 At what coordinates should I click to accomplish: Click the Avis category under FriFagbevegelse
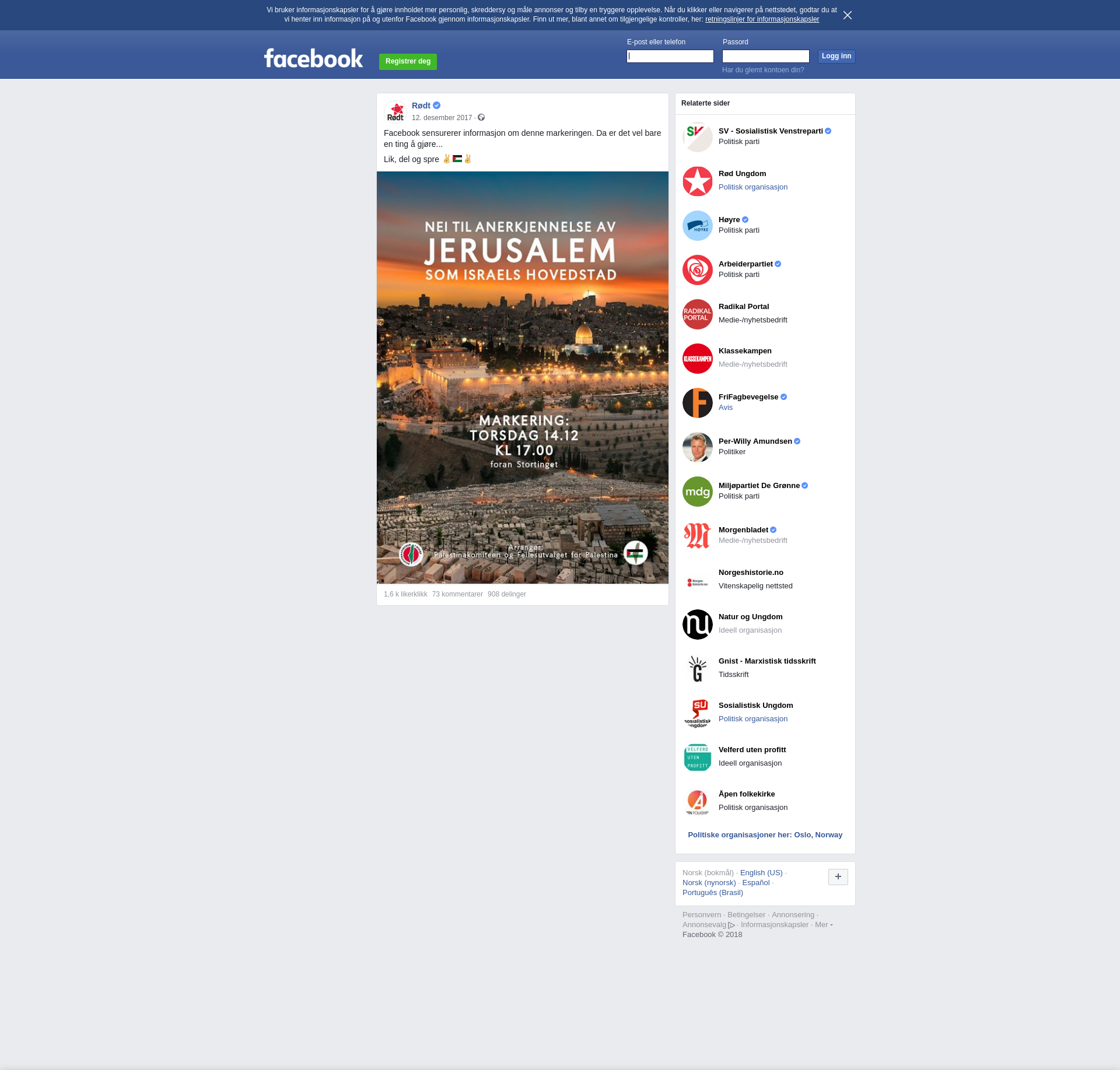coord(726,408)
